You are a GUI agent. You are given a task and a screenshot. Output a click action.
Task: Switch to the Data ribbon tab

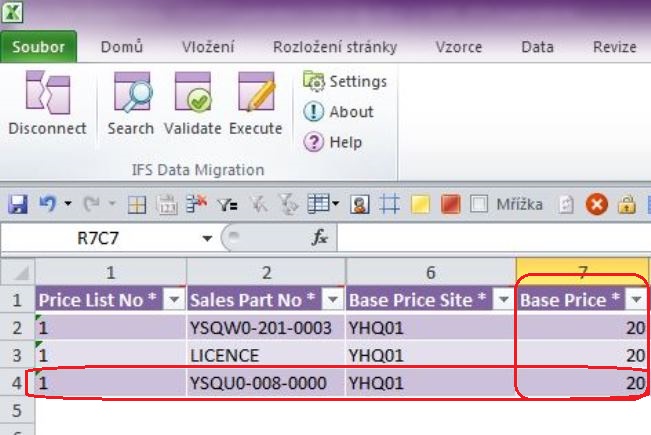(537, 47)
